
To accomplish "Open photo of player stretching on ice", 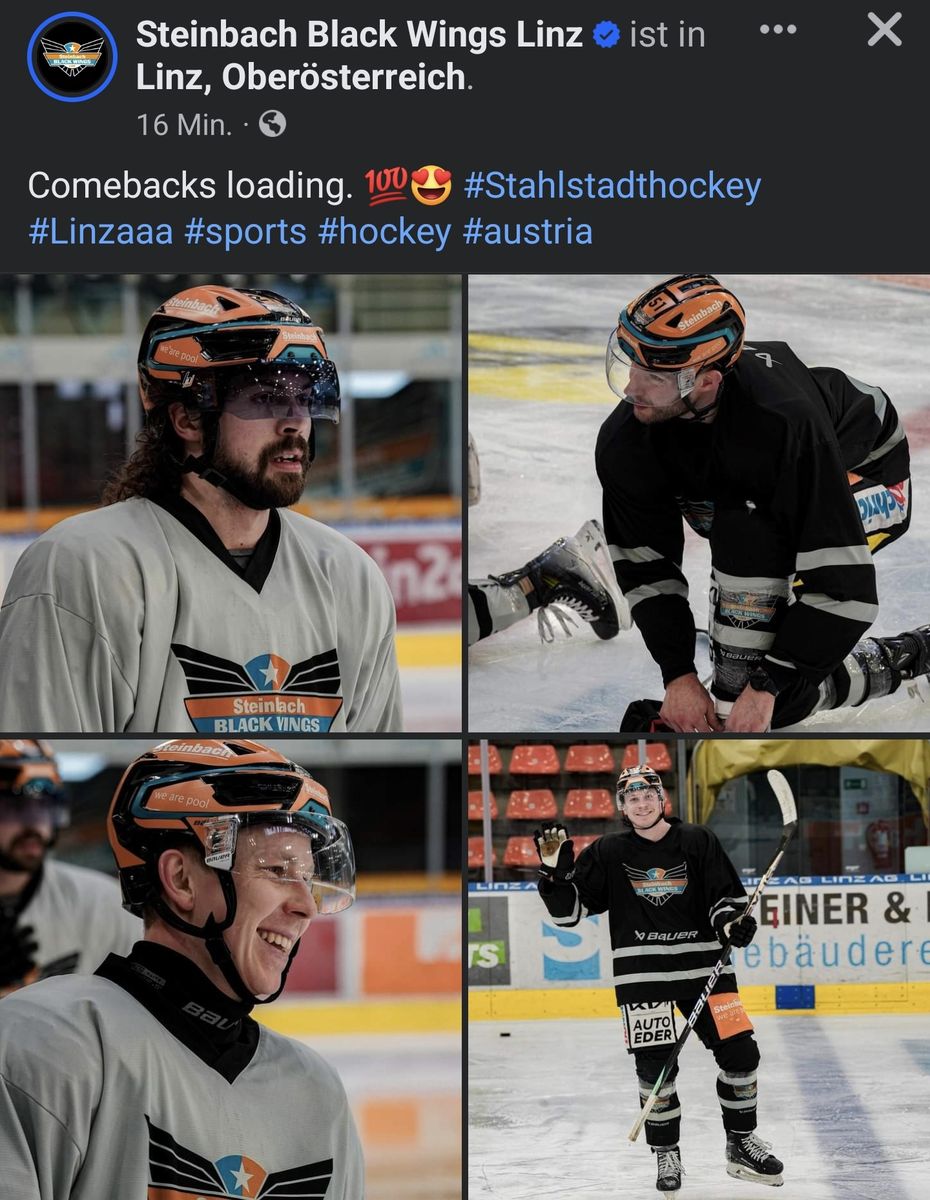I will (699, 503).
